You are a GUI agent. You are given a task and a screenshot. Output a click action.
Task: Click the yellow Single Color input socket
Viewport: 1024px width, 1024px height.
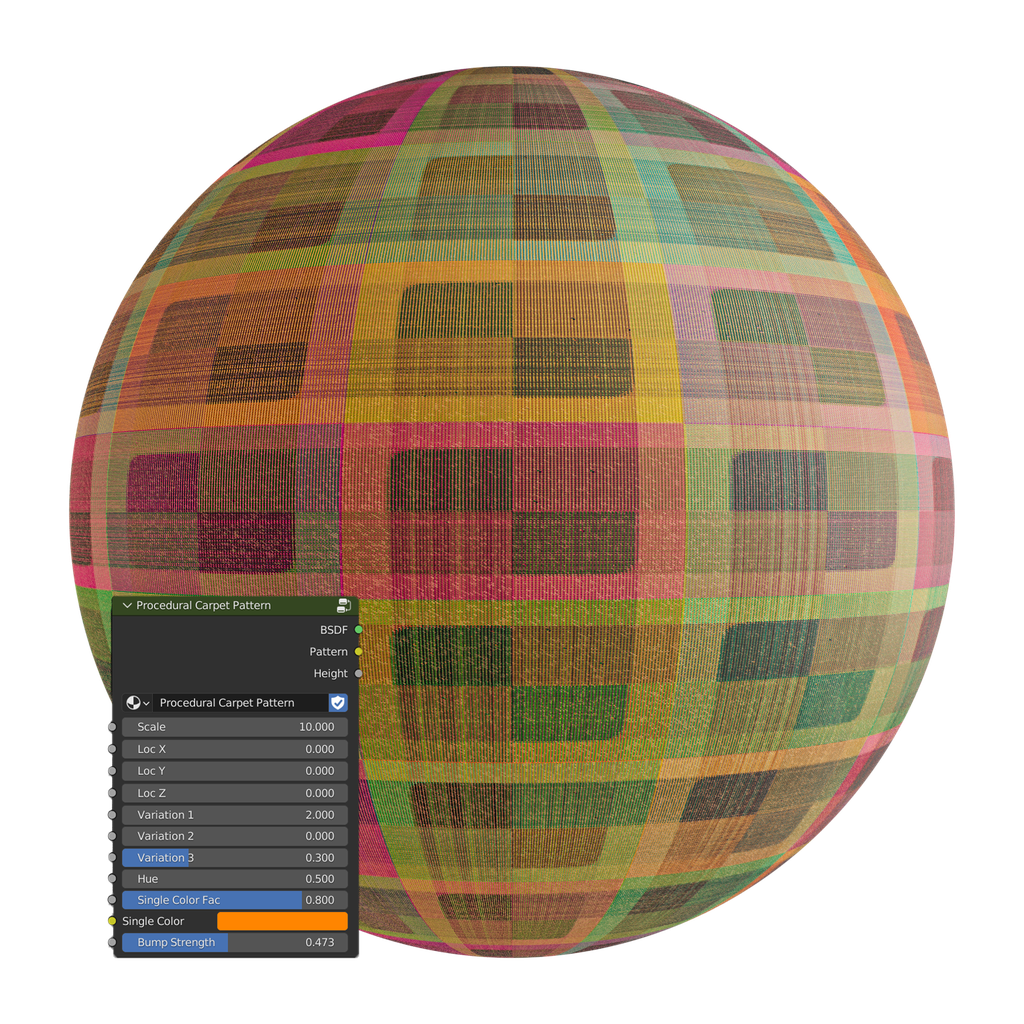112,921
